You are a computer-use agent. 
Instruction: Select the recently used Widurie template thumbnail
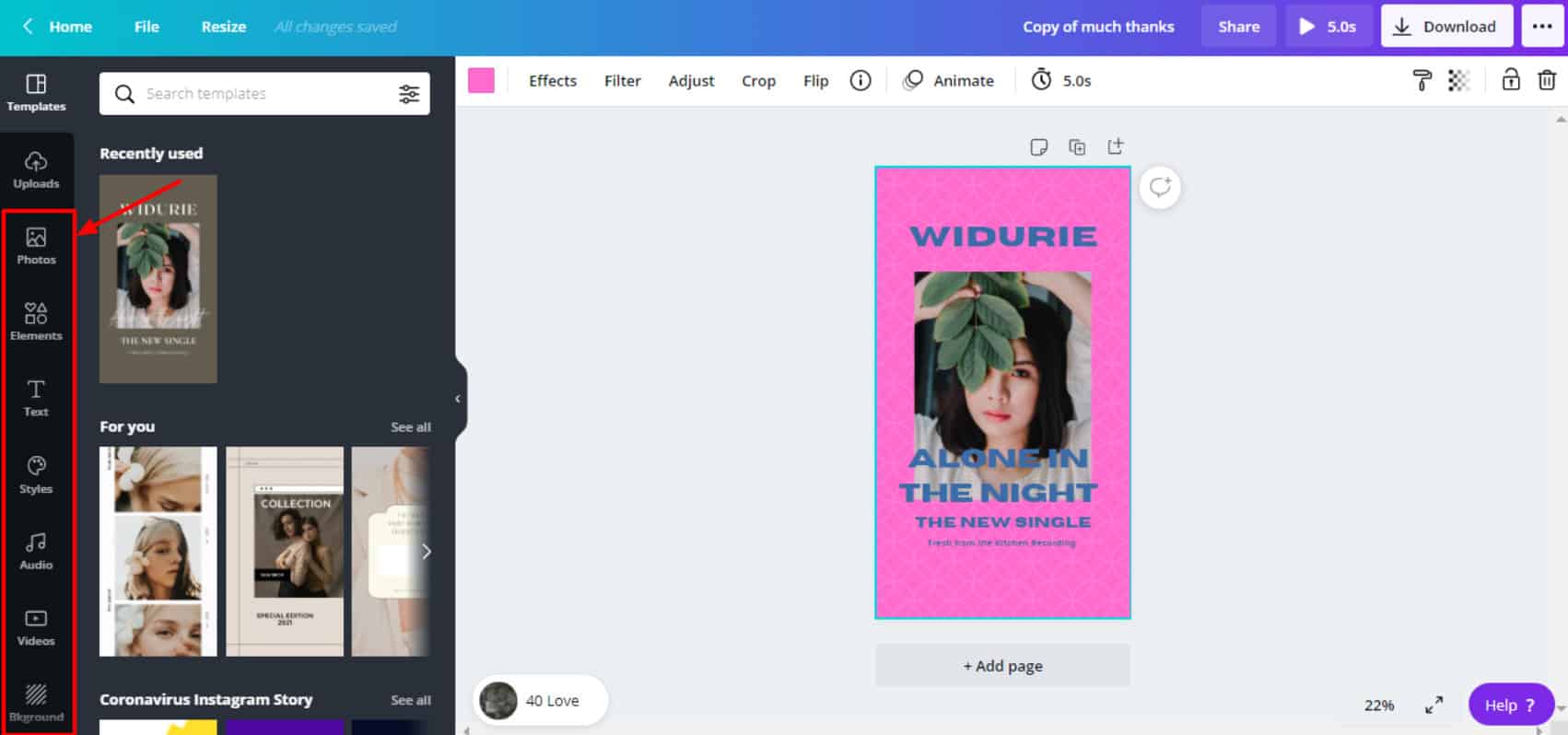[158, 279]
